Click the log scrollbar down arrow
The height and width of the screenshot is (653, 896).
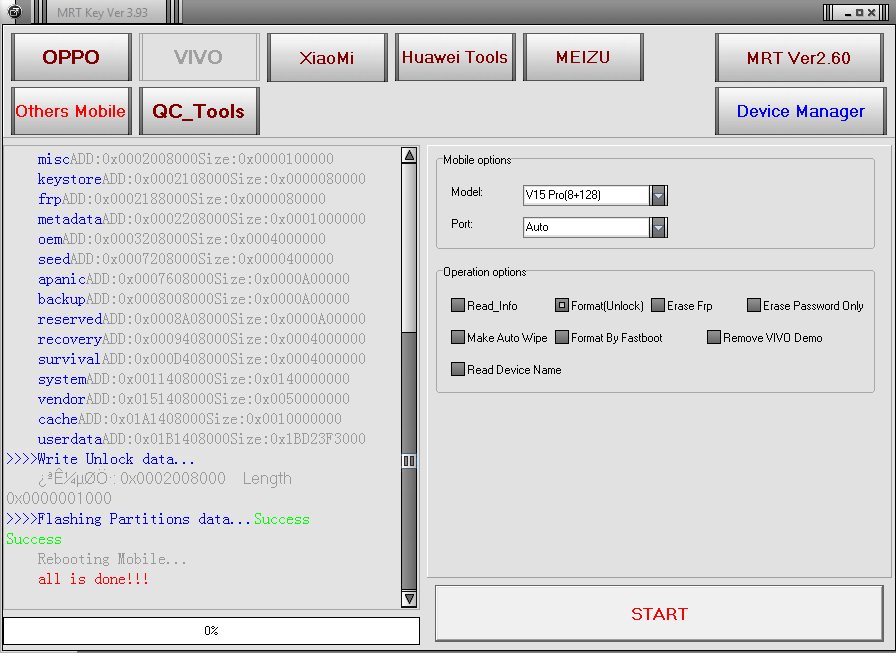[x=409, y=599]
